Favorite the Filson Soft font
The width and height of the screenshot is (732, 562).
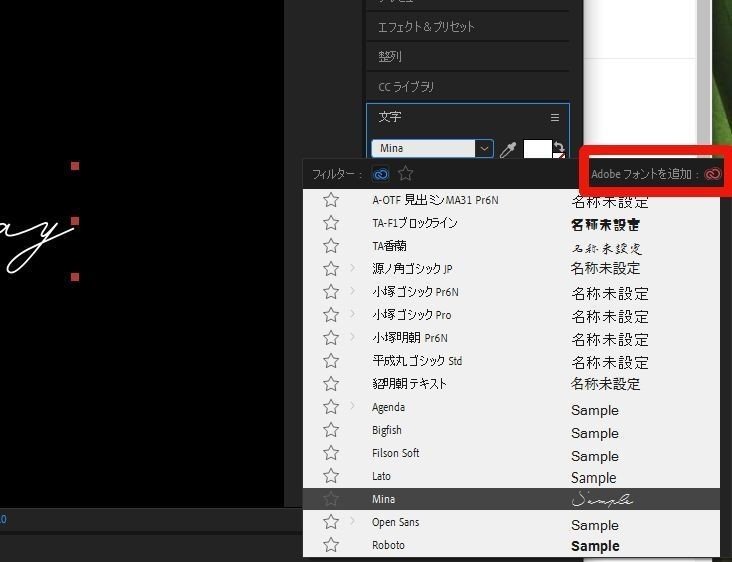point(331,453)
